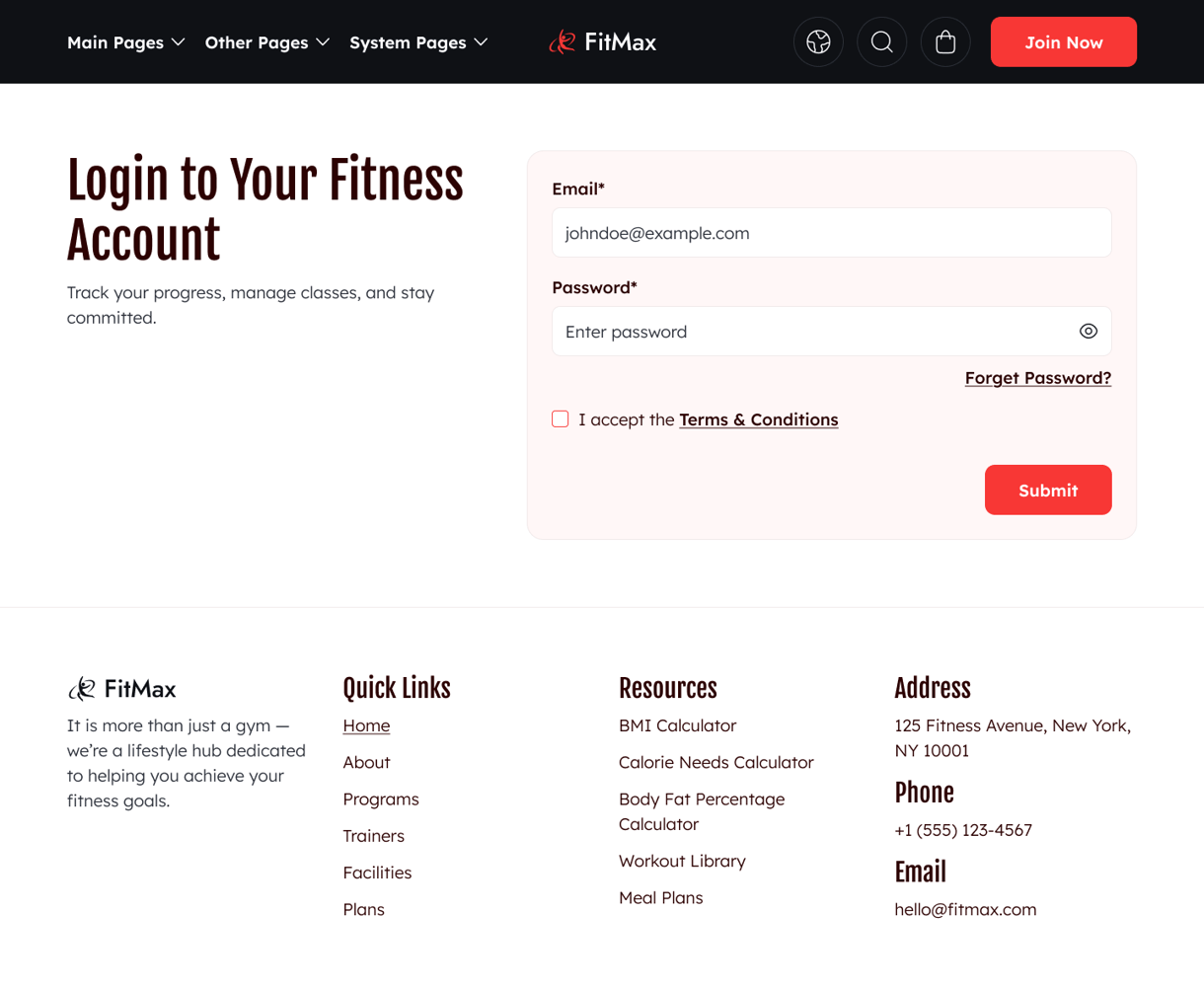The height and width of the screenshot is (988, 1204).
Task: Click the email input field
Action: [831, 232]
